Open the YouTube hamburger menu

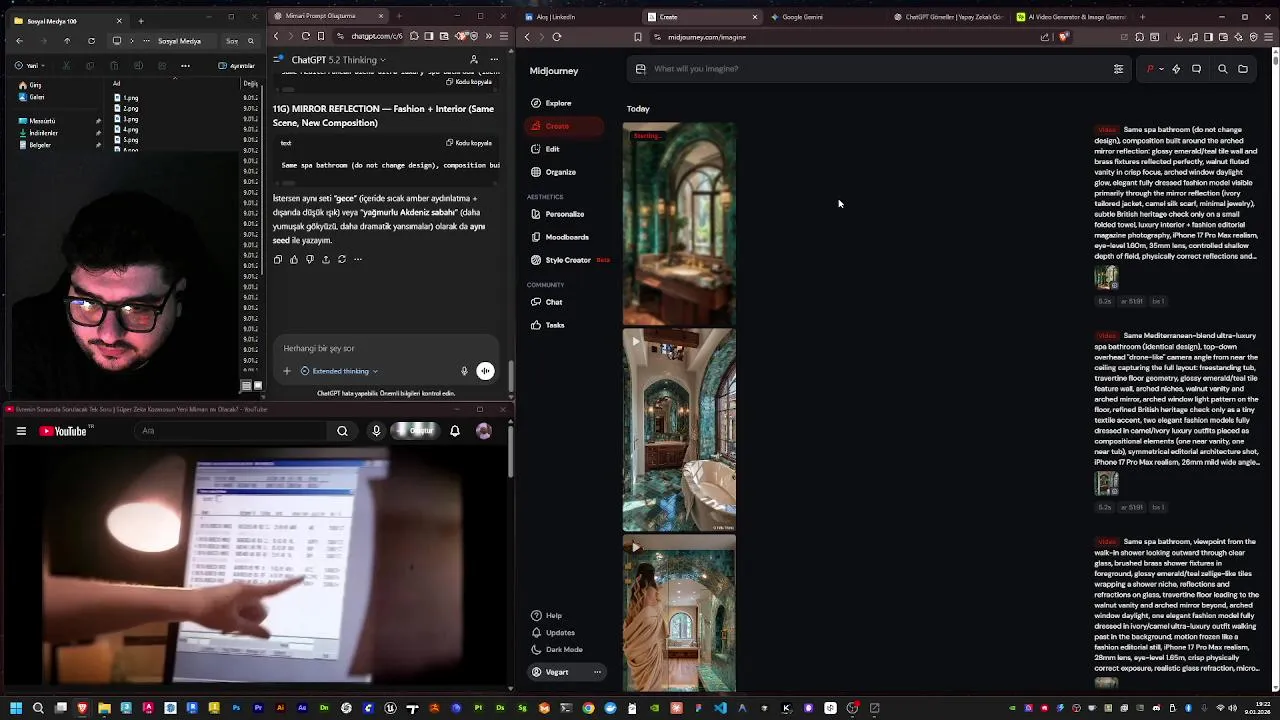tap(21, 431)
